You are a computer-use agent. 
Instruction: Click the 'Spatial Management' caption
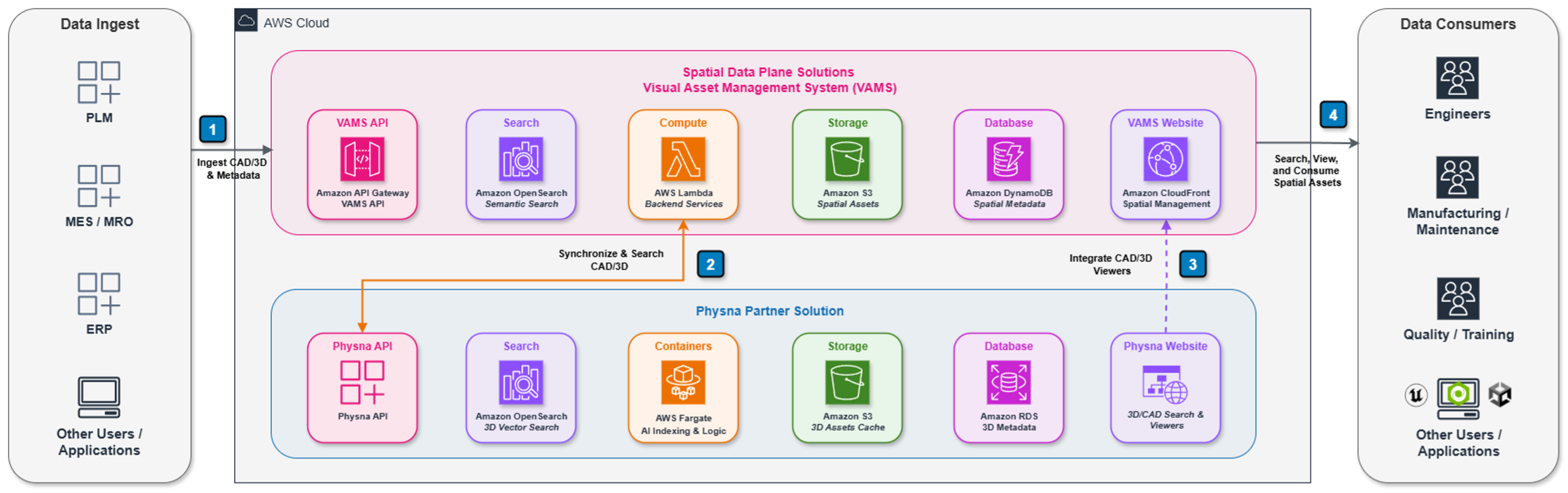[1166, 204]
